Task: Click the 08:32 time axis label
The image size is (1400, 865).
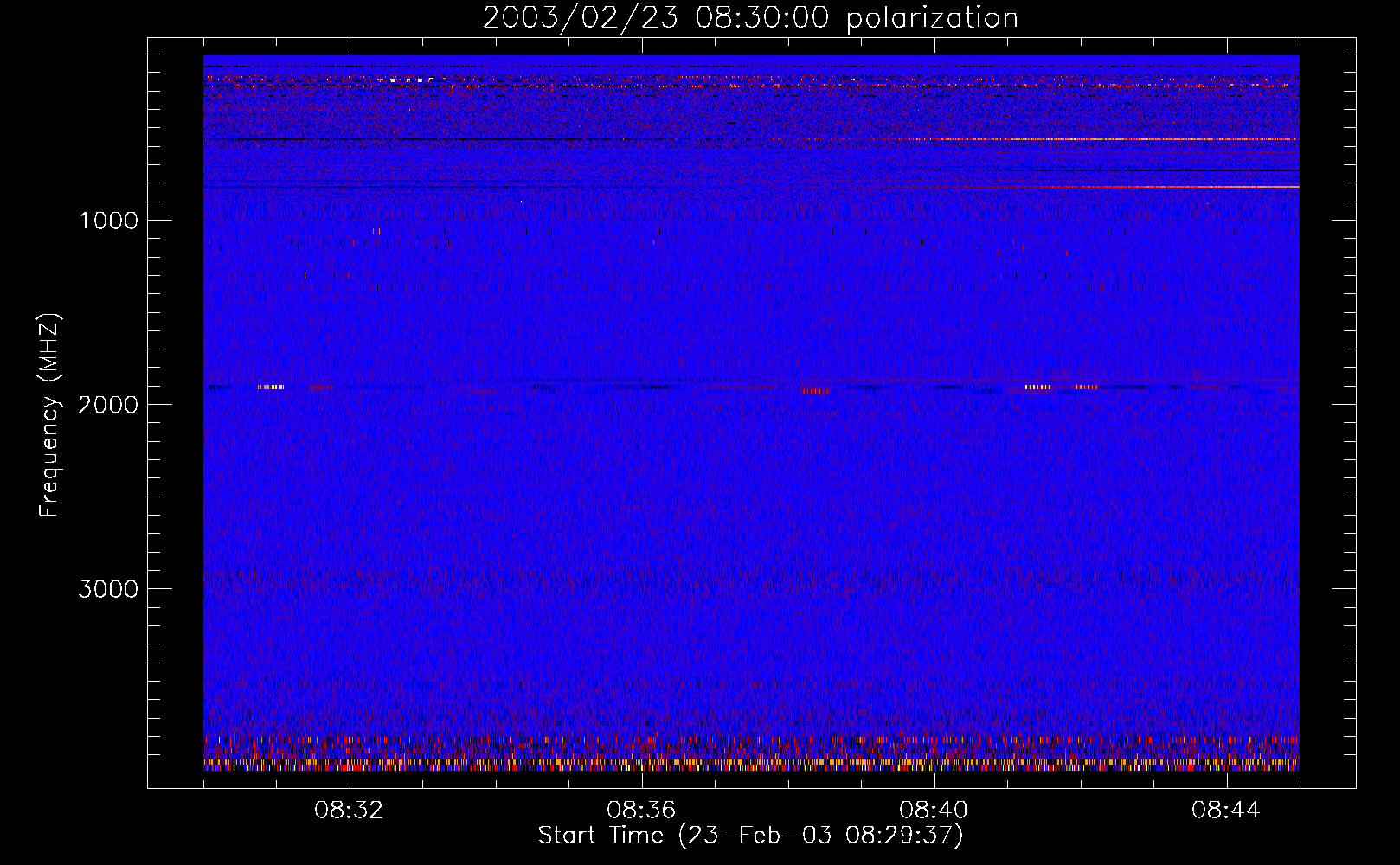Action: tap(349, 811)
